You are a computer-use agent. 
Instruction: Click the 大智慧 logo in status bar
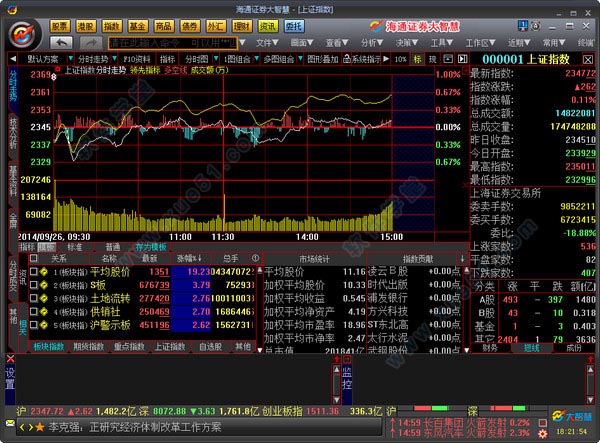[x=572, y=416]
